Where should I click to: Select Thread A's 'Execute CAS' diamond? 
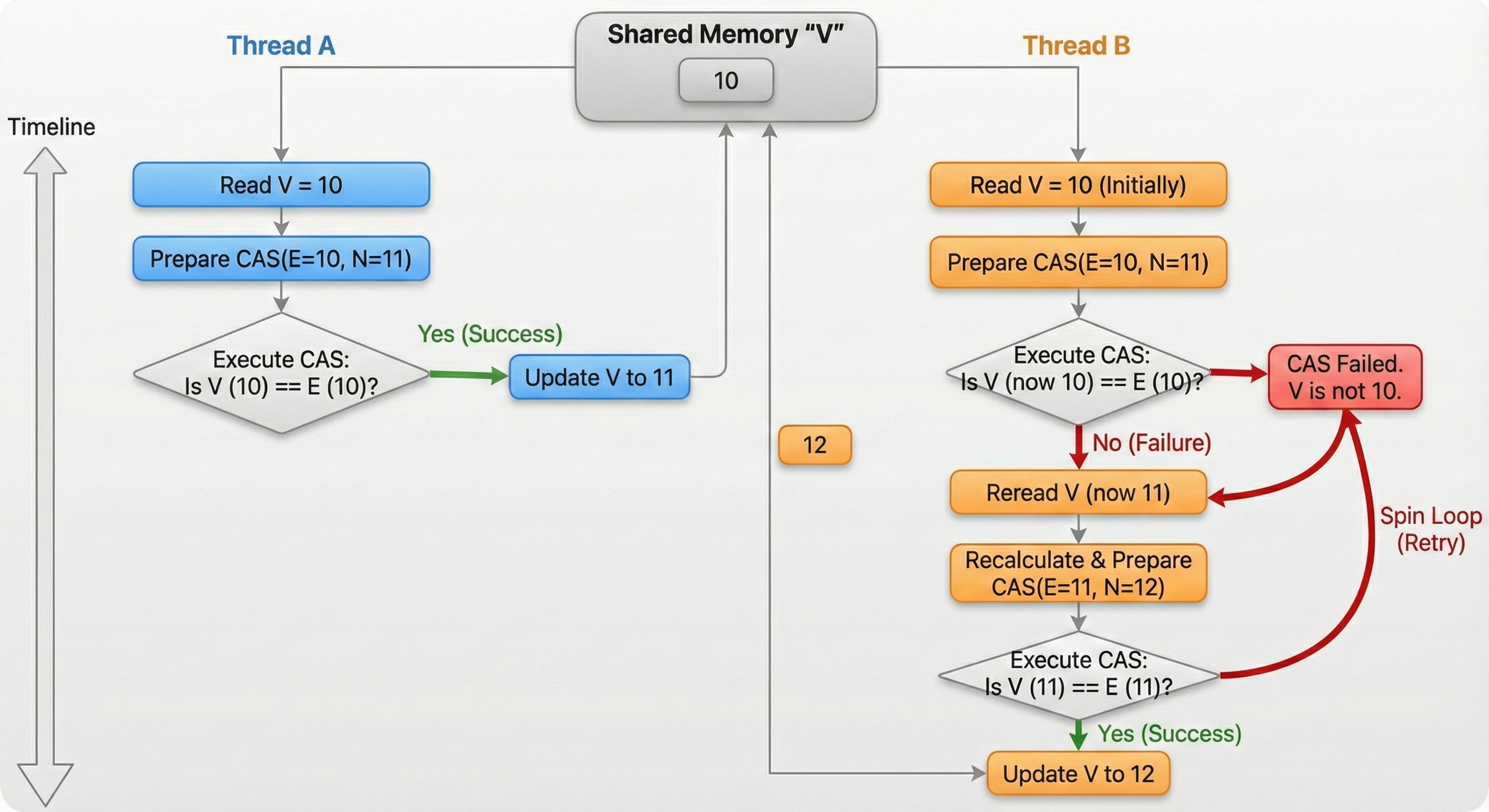click(x=281, y=373)
